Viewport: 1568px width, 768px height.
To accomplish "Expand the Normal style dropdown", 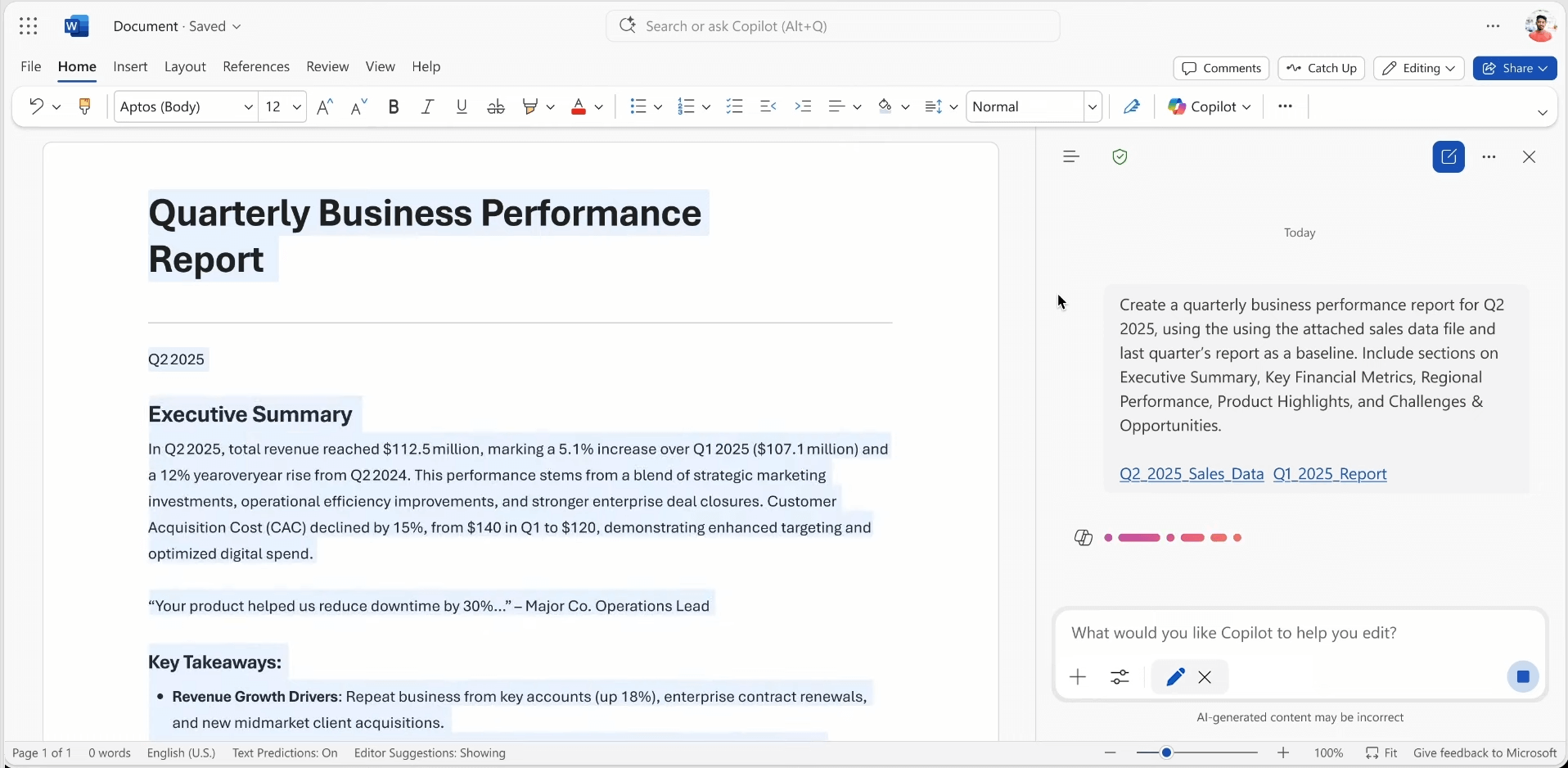I will [1093, 106].
